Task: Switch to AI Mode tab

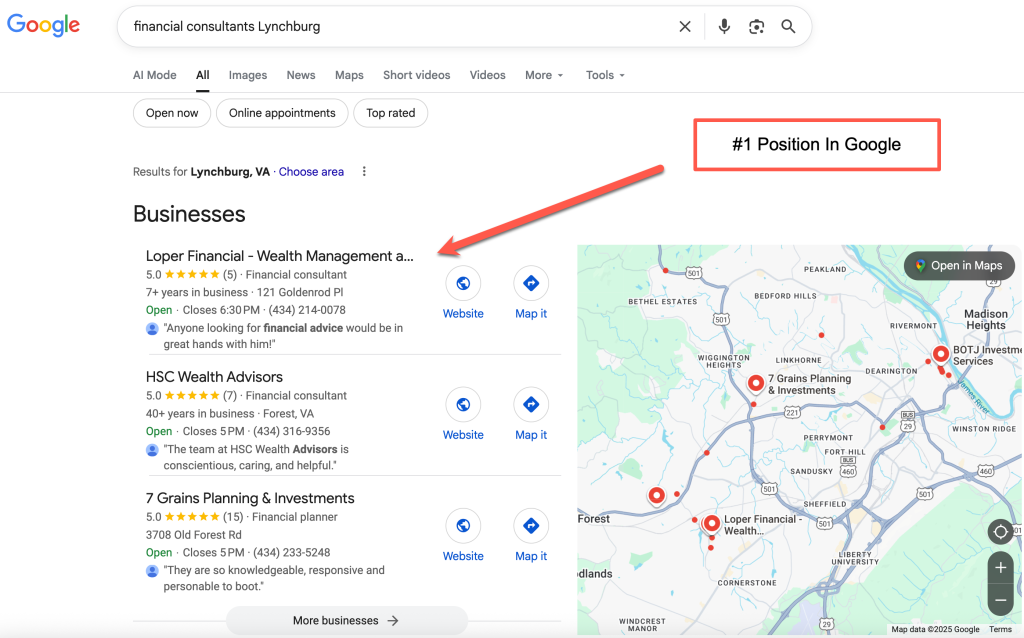Action: pyautogui.click(x=155, y=75)
